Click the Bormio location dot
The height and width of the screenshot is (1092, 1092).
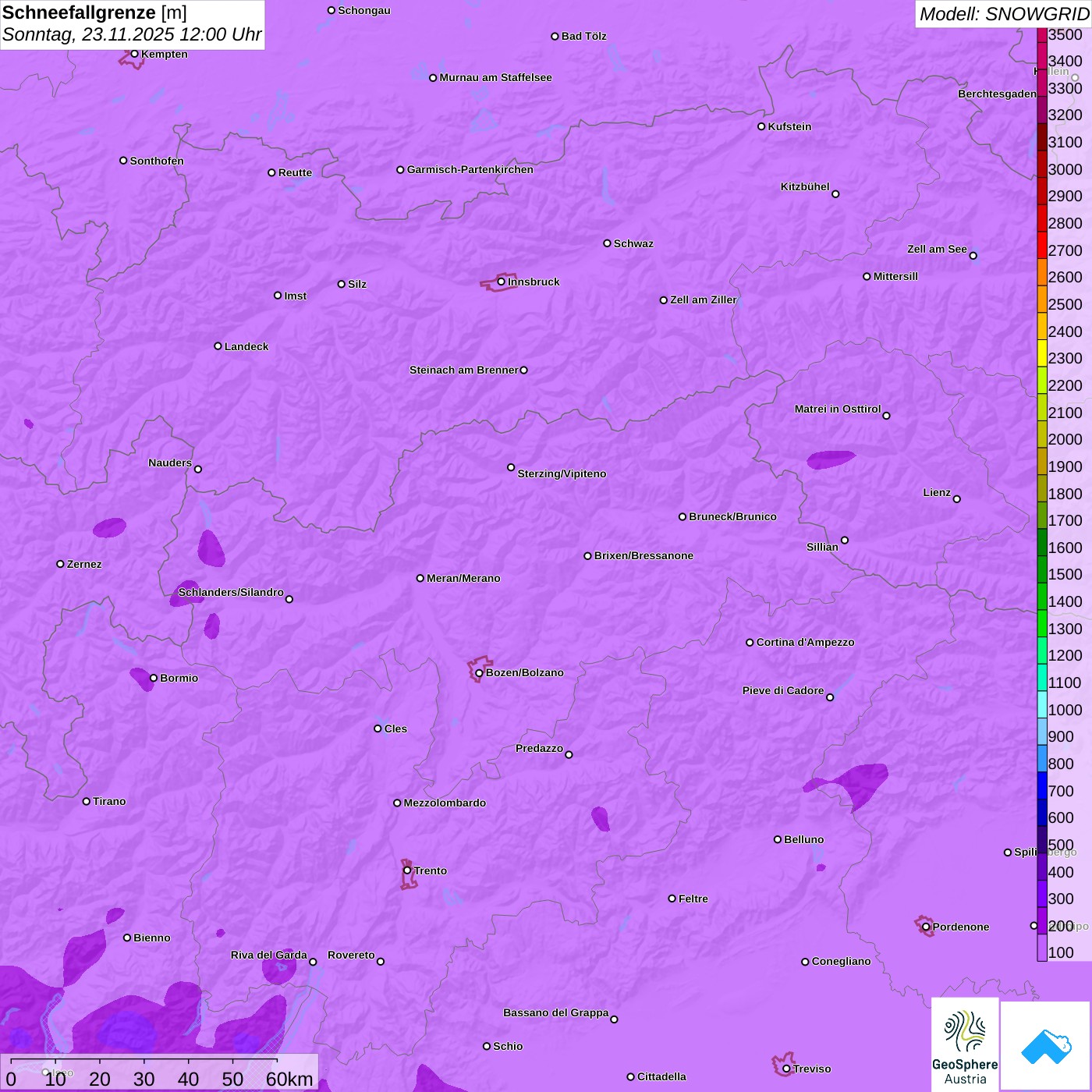coord(154,678)
